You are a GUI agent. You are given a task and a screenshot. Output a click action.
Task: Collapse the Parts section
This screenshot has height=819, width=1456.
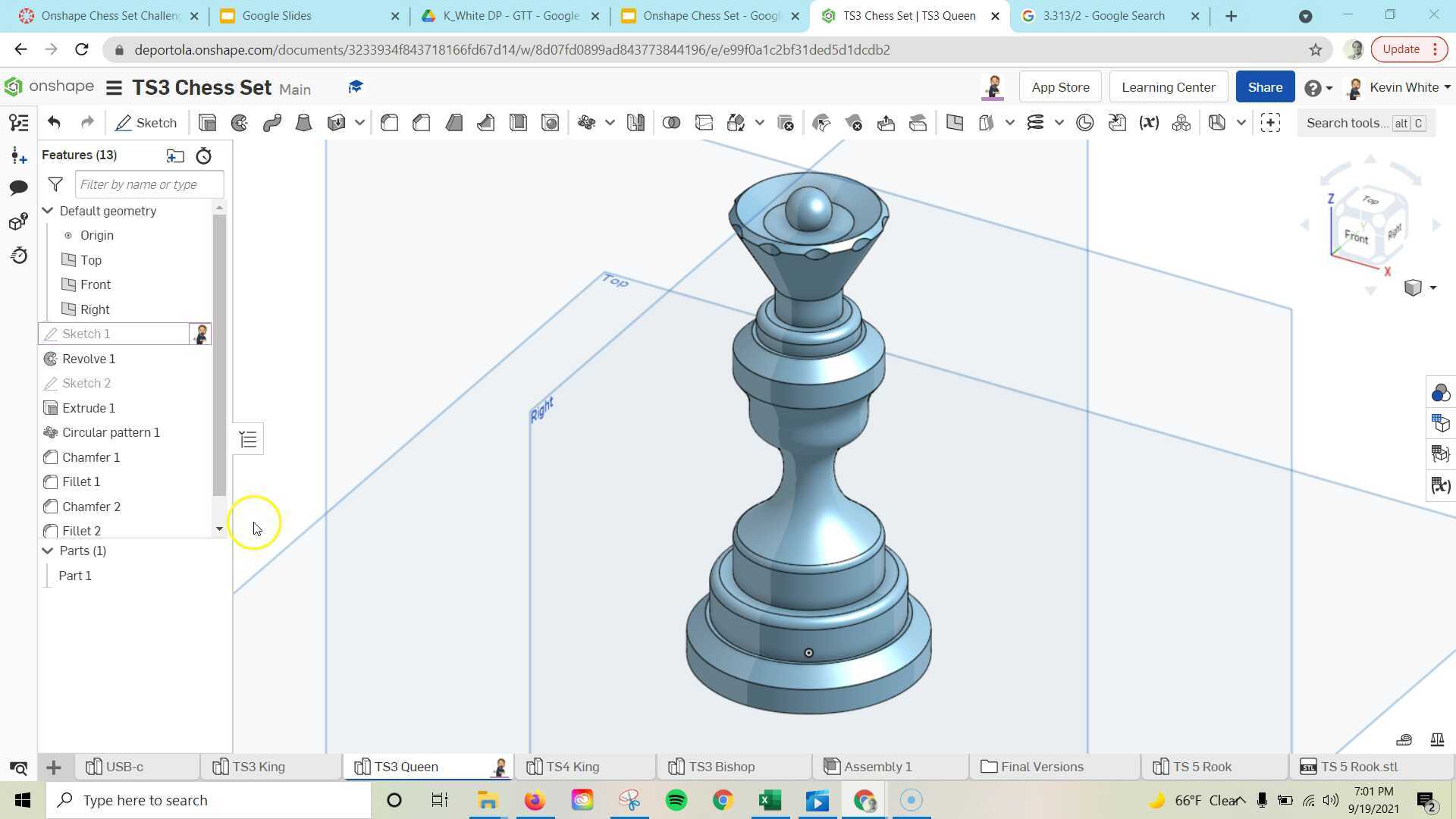(48, 551)
